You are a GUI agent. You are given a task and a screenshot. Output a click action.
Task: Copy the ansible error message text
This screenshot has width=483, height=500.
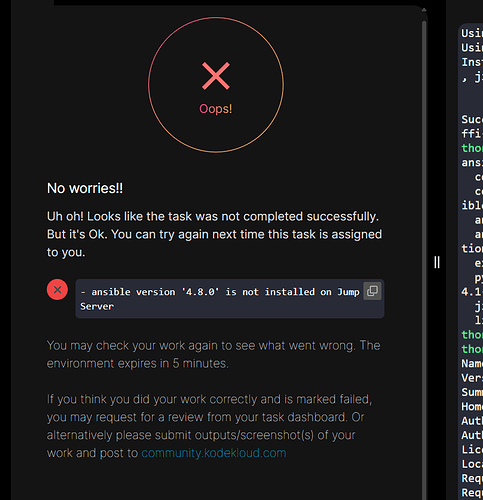pyautogui.click(x=372, y=291)
